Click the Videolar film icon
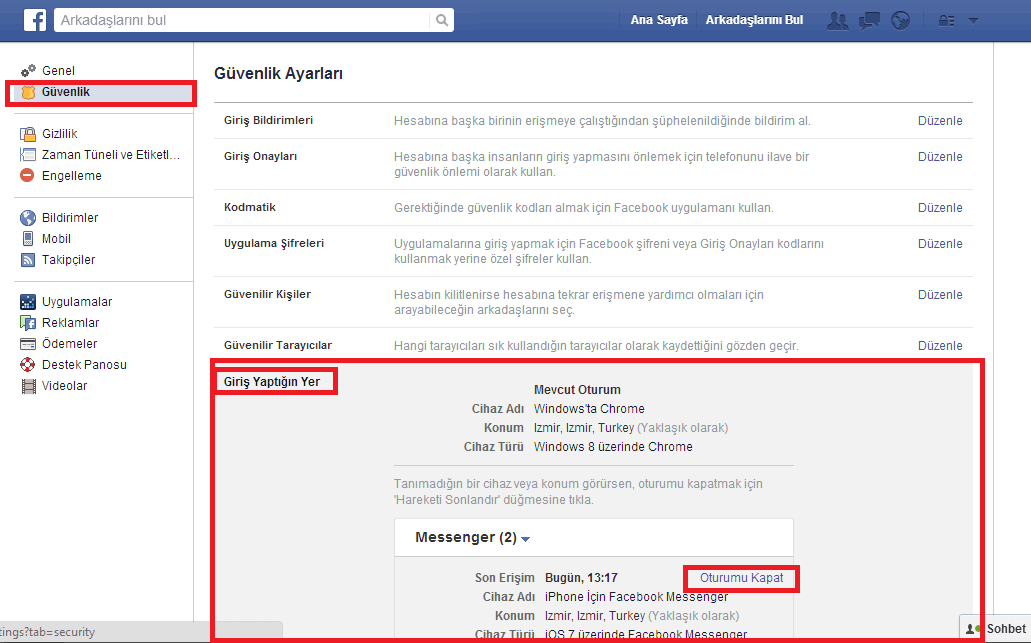The height and width of the screenshot is (643, 1031). (28, 386)
